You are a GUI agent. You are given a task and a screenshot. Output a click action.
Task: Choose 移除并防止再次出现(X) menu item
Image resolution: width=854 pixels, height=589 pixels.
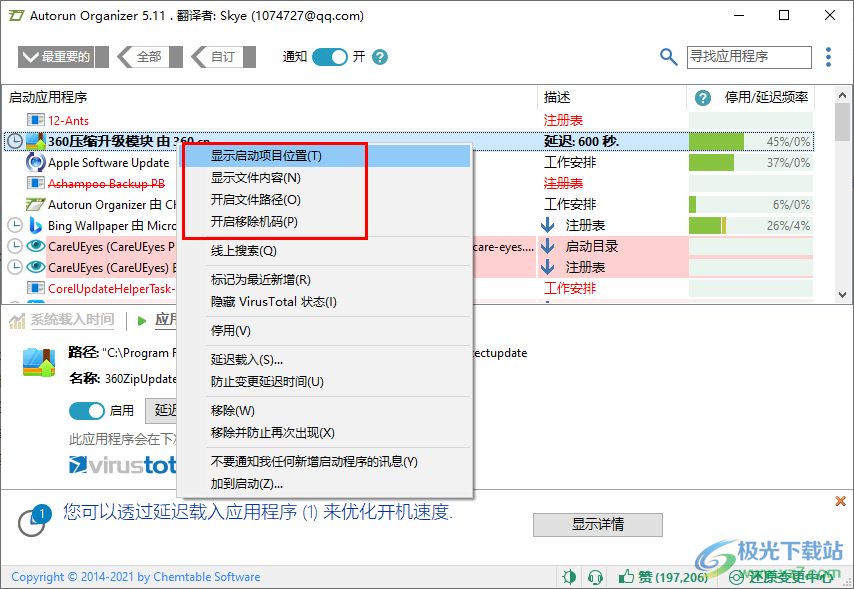[325, 433]
